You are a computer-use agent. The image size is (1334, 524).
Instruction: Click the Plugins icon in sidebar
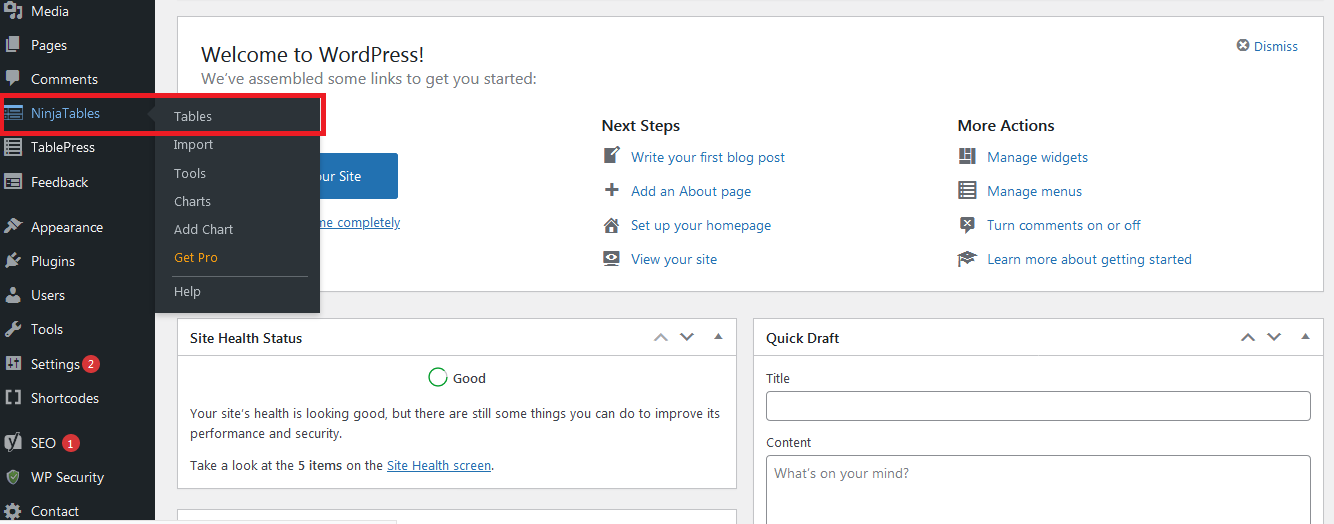point(13,261)
